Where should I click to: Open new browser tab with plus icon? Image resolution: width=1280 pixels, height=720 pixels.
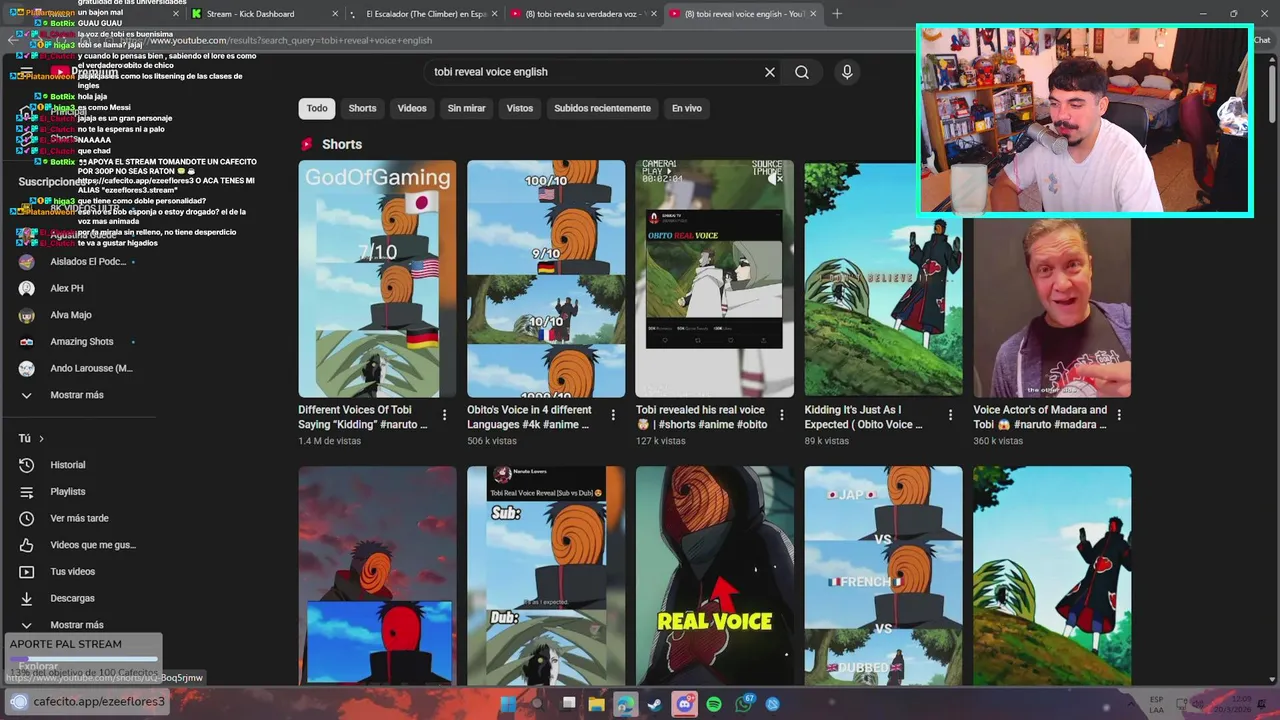coord(837,14)
